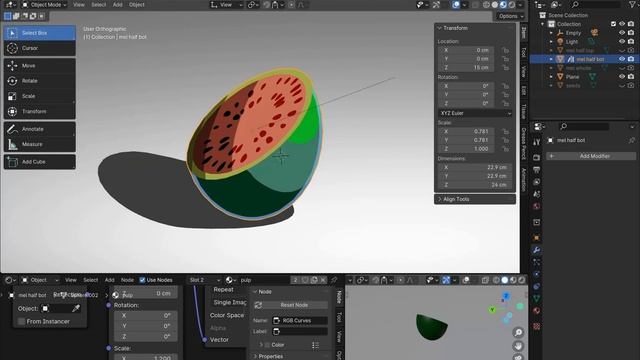Open the Options dropdown in viewport
The image size is (640, 360).
[511, 16]
